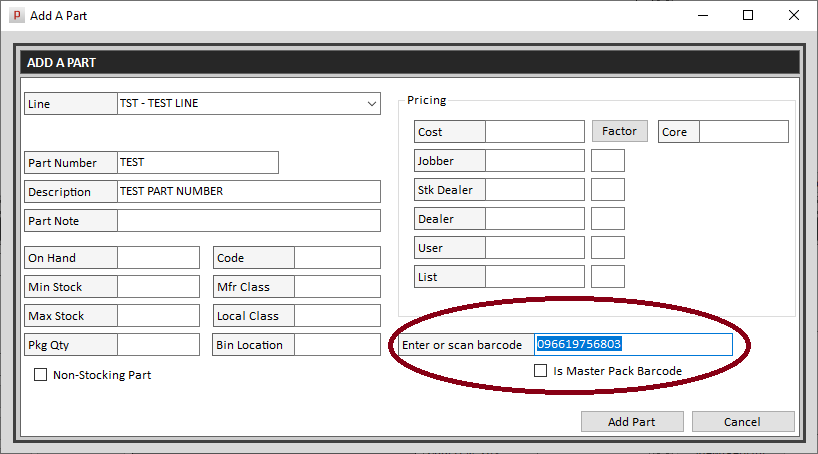Screen dimensions: 818x454
Task: Click the Factor button
Action: tap(620, 131)
